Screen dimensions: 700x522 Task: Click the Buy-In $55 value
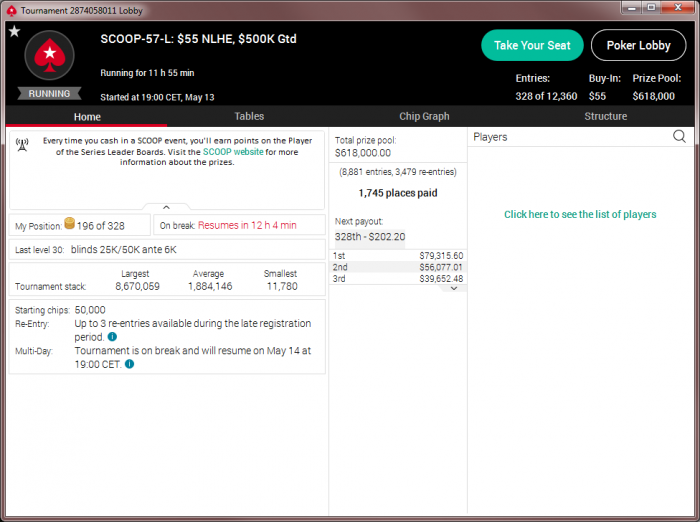tap(597, 96)
